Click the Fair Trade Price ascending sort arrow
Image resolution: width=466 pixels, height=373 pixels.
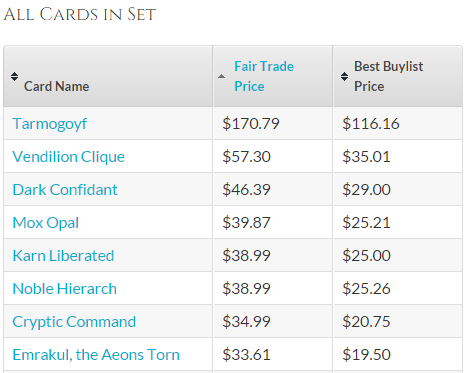[221, 76]
